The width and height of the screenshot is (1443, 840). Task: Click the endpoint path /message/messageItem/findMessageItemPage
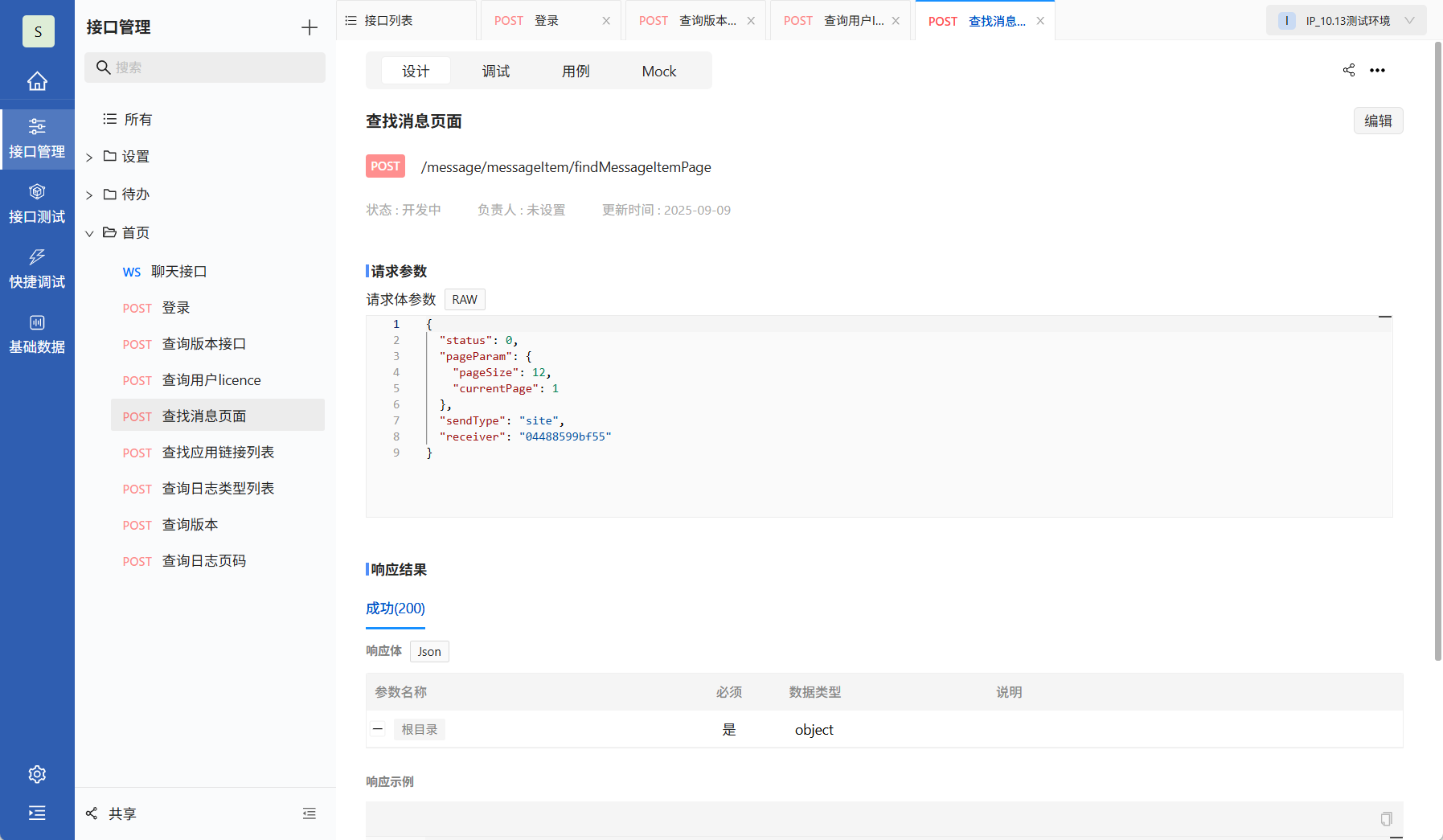[x=566, y=167]
